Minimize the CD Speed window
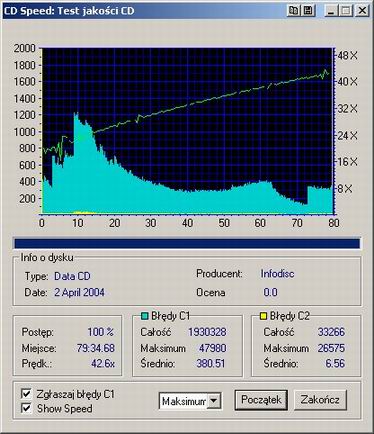 (331, 11)
